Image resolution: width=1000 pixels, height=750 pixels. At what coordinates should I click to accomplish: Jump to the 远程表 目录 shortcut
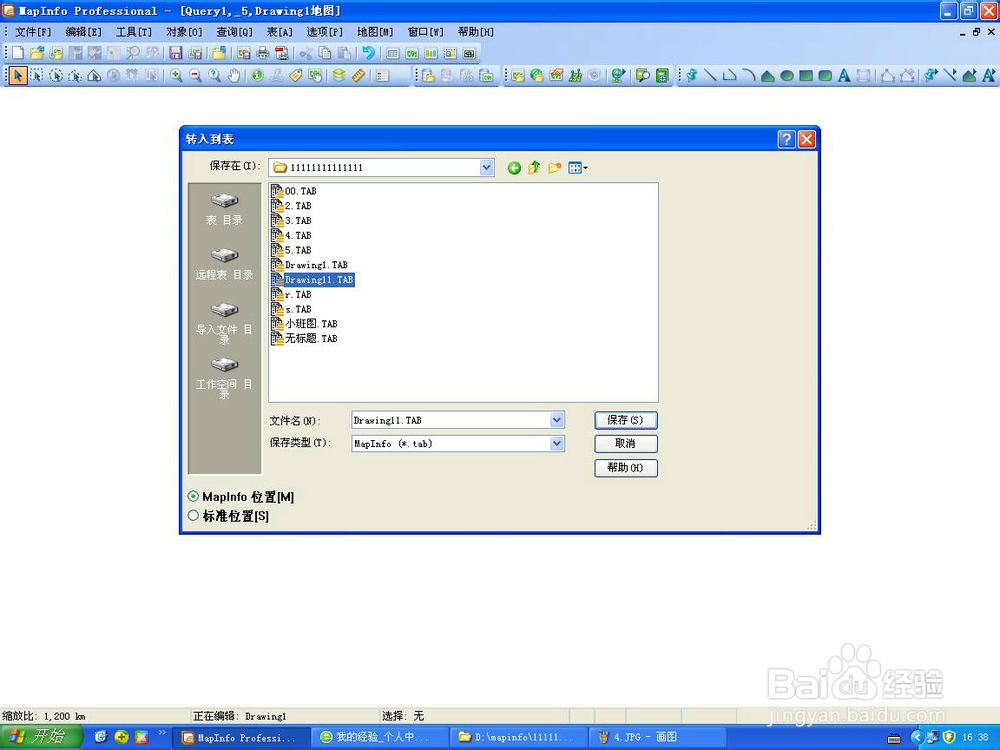tap(224, 264)
